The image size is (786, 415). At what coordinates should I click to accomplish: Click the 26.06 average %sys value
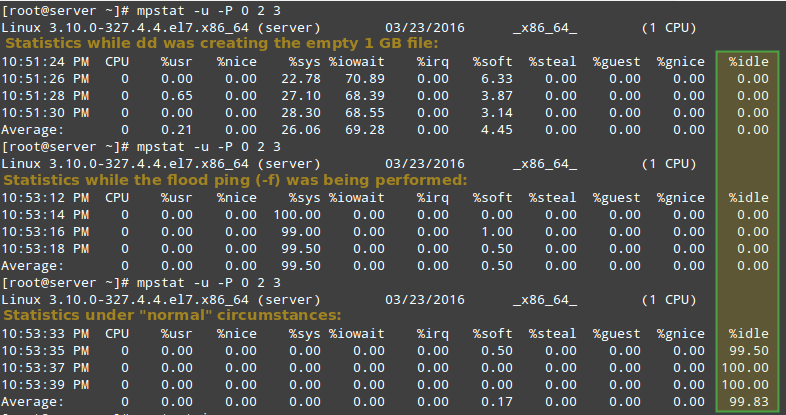click(300, 129)
